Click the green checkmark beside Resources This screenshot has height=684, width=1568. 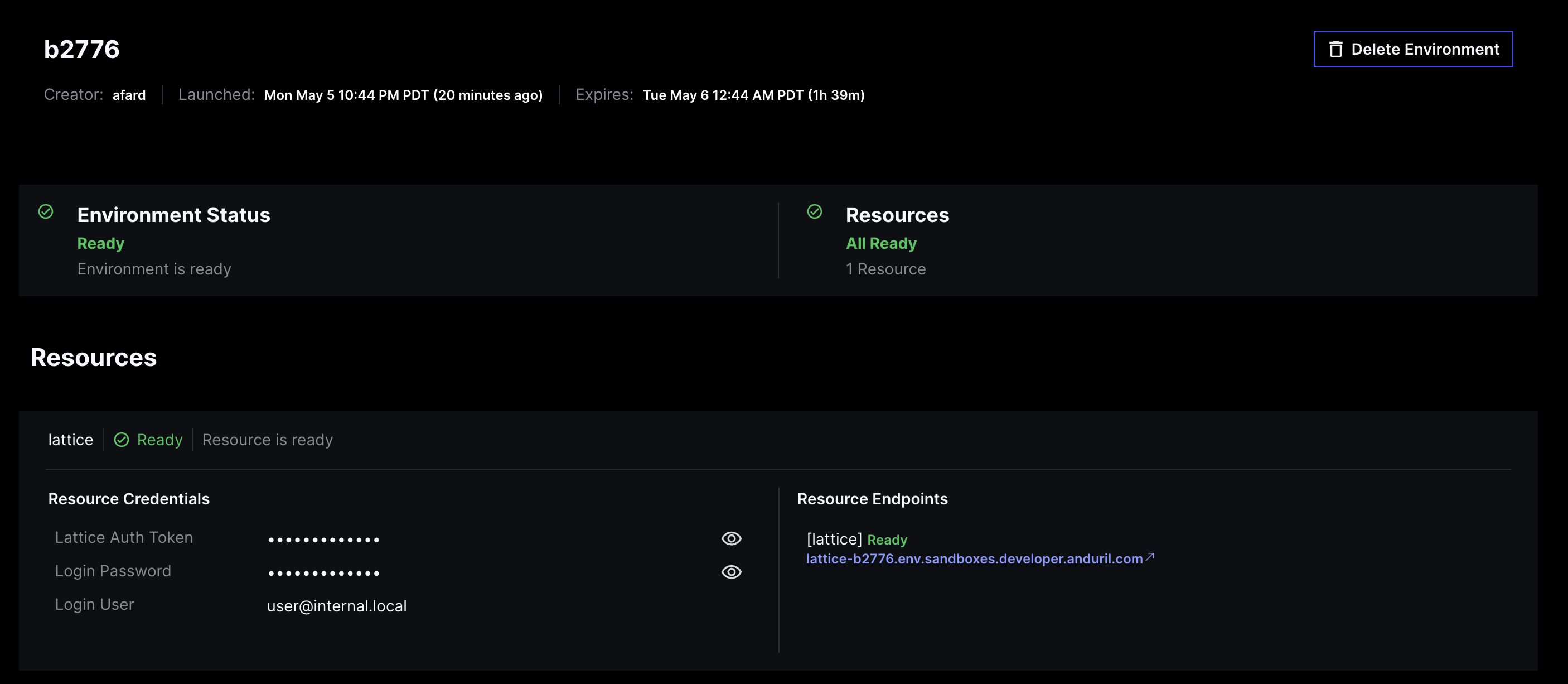815,212
